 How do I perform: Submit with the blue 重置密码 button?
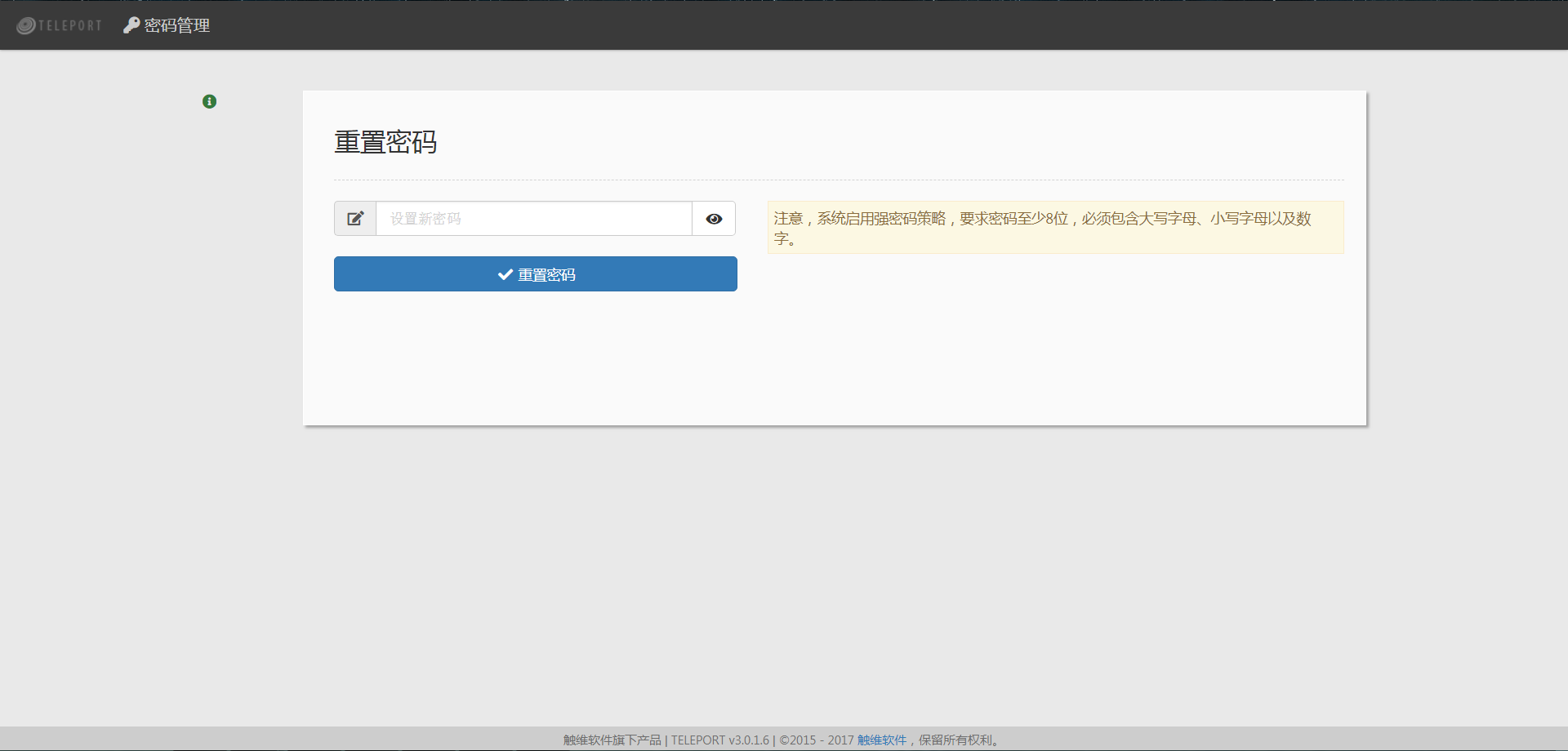(536, 274)
